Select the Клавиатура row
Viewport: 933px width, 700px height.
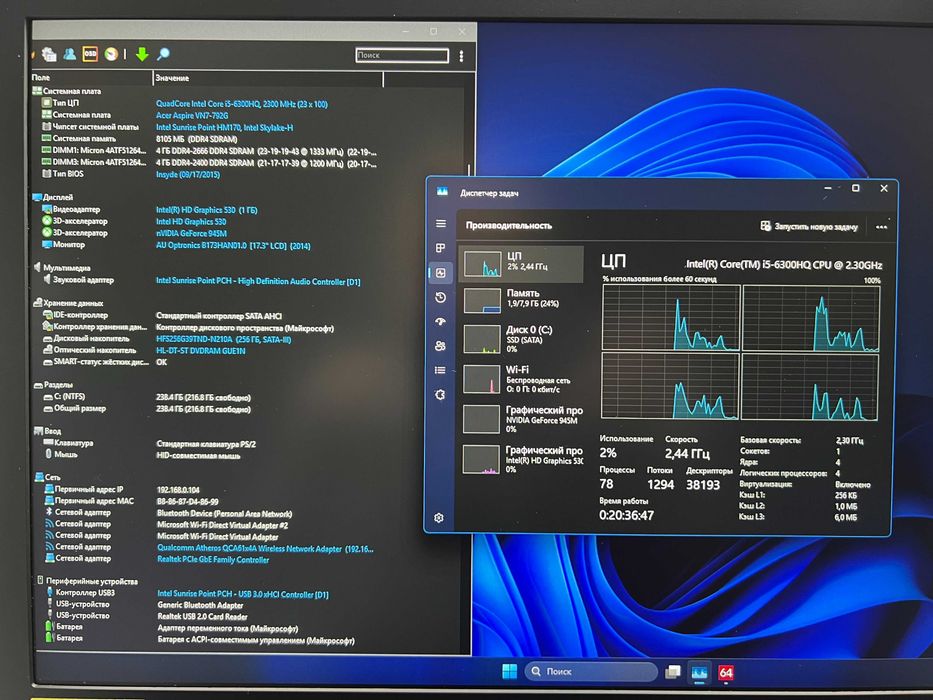pos(150,443)
